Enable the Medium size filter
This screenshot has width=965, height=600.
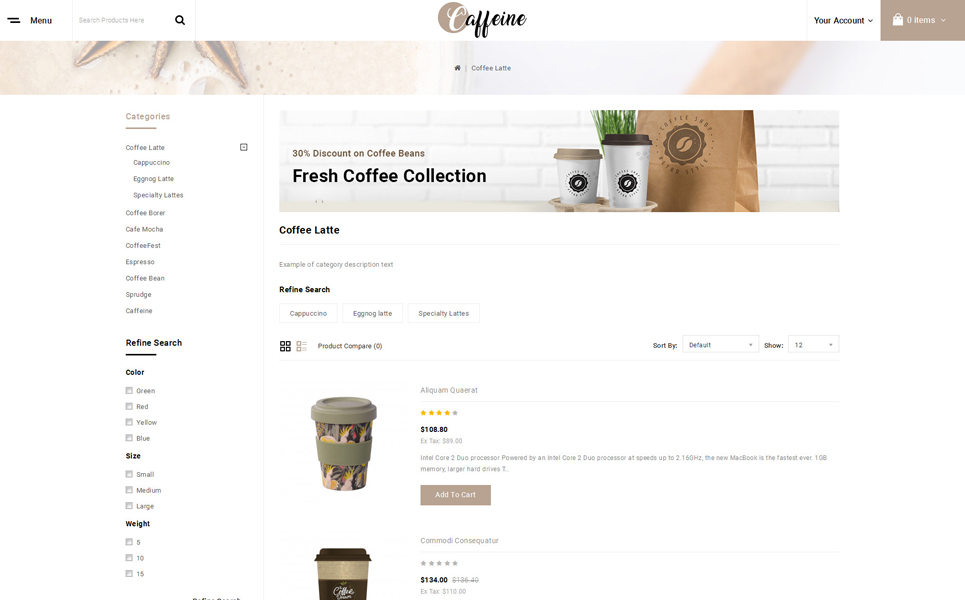(x=129, y=490)
